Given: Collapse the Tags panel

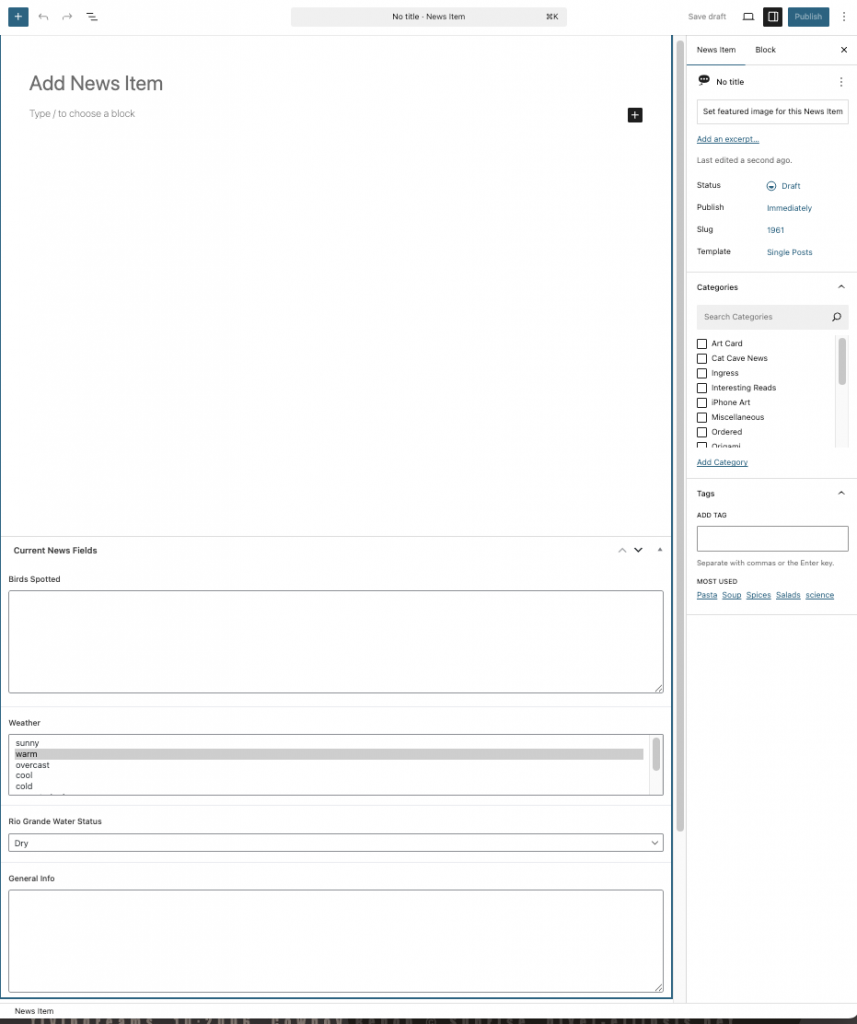Looking at the screenshot, I should [840, 493].
